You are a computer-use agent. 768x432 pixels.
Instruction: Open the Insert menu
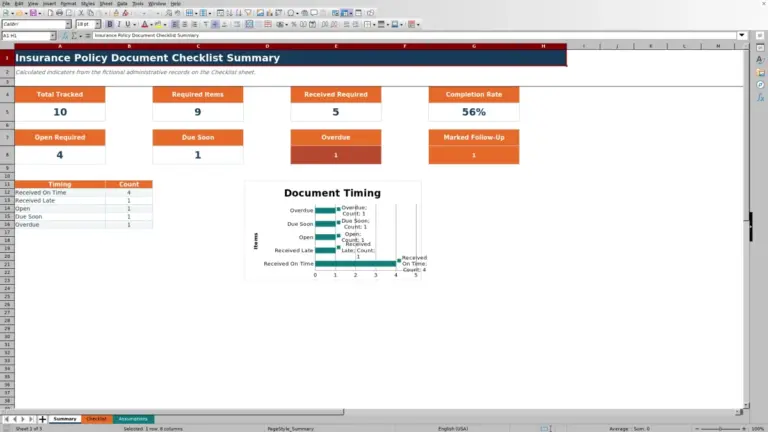tap(49, 3)
